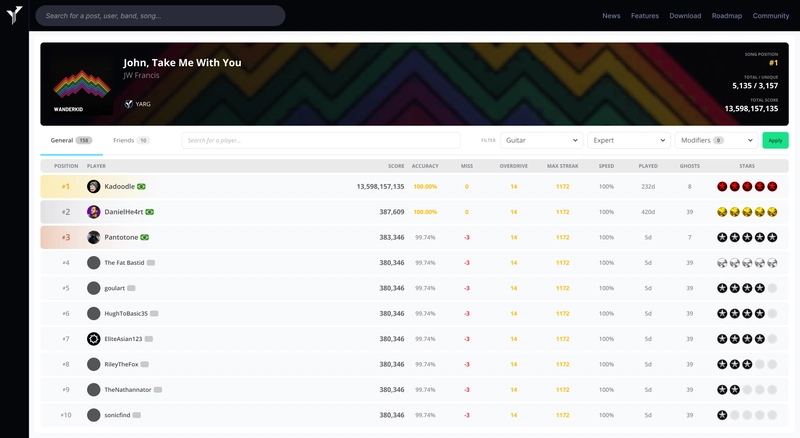Click the song title John, Take Me With You
800x438 pixels.
(x=182, y=63)
